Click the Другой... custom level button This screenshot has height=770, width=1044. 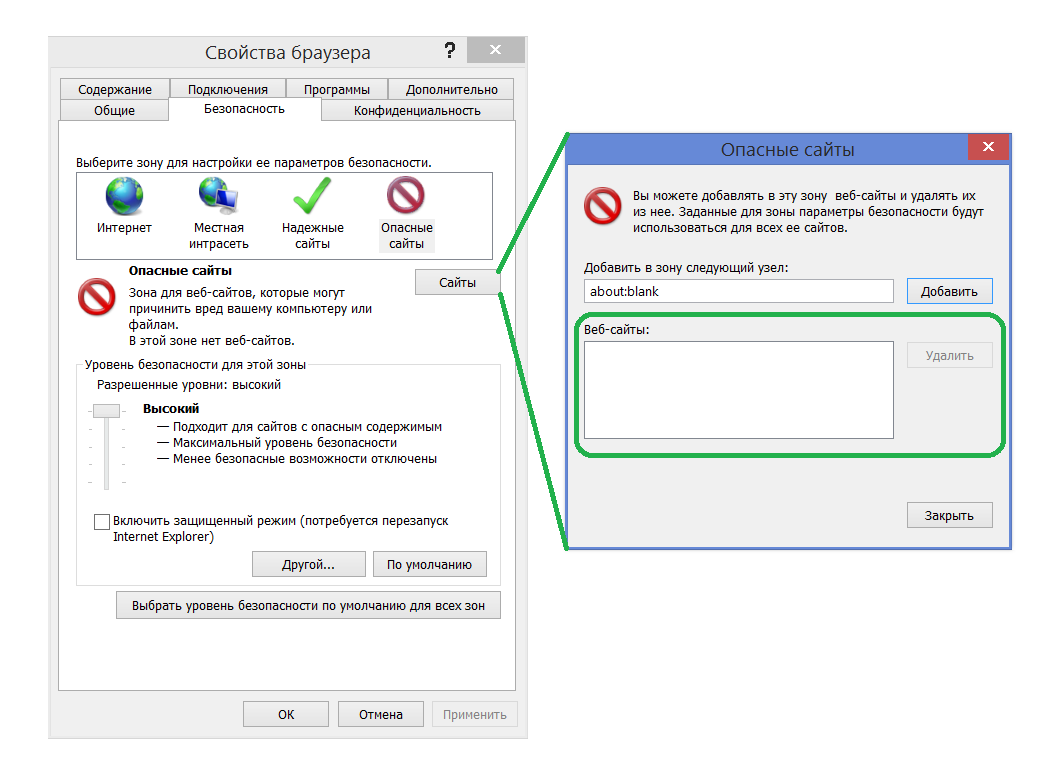click(x=308, y=564)
